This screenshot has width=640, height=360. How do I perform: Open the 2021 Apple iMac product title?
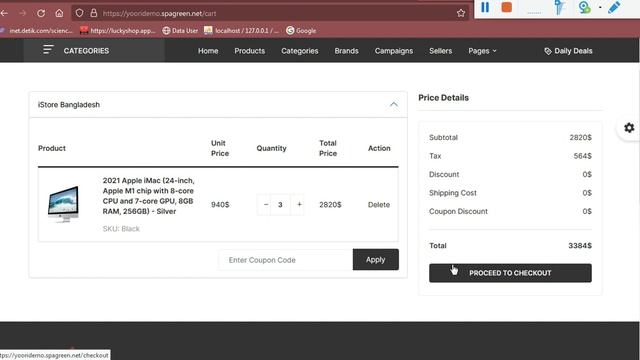point(149,196)
